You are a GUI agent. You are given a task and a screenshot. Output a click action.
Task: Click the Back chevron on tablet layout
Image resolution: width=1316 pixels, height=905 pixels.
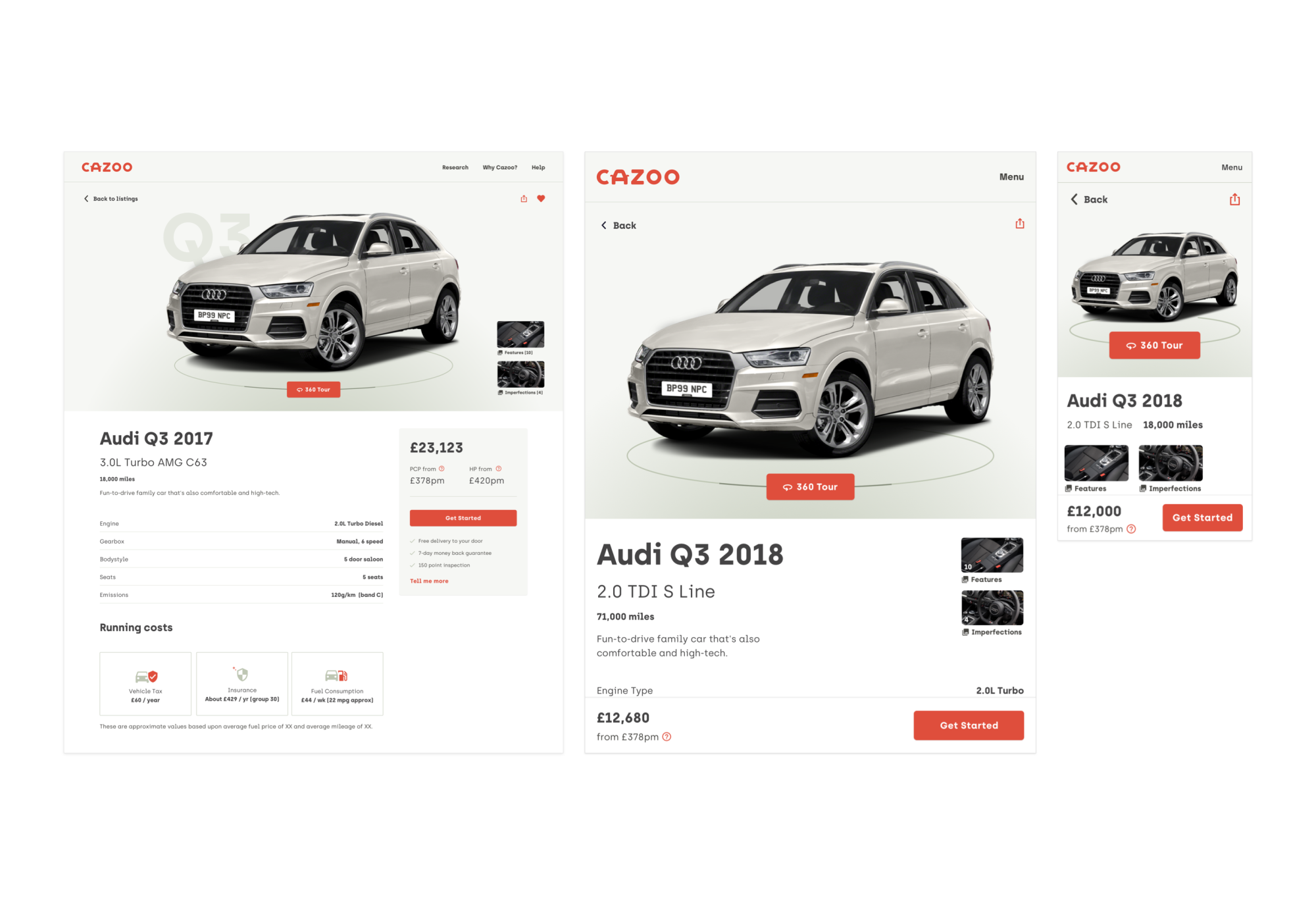click(603, 225)
